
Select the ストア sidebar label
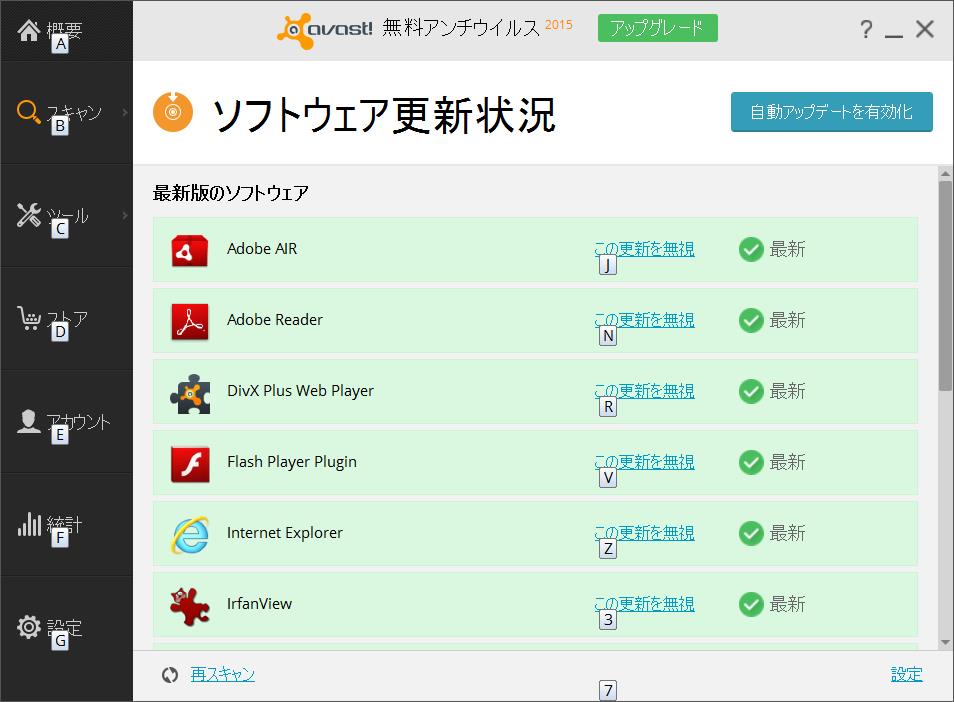68,318
